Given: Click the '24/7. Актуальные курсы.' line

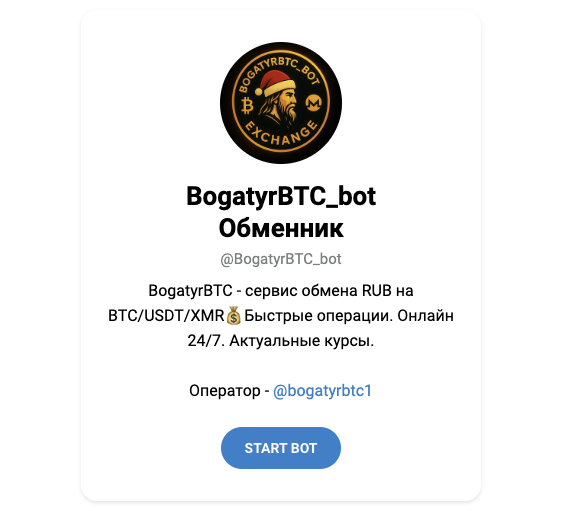Looking at the screenshot, I should (x=281, y=341).
